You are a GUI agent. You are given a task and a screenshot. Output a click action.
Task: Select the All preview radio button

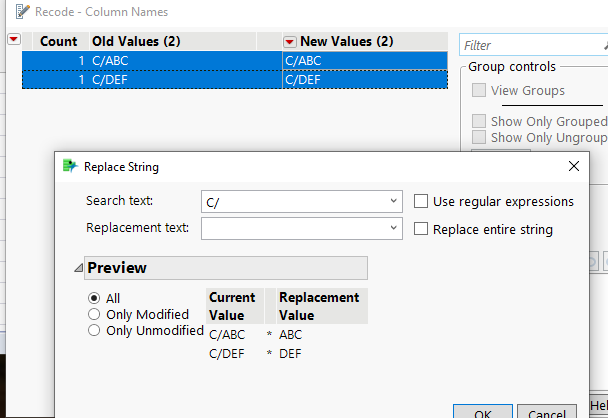coord(94,298)
